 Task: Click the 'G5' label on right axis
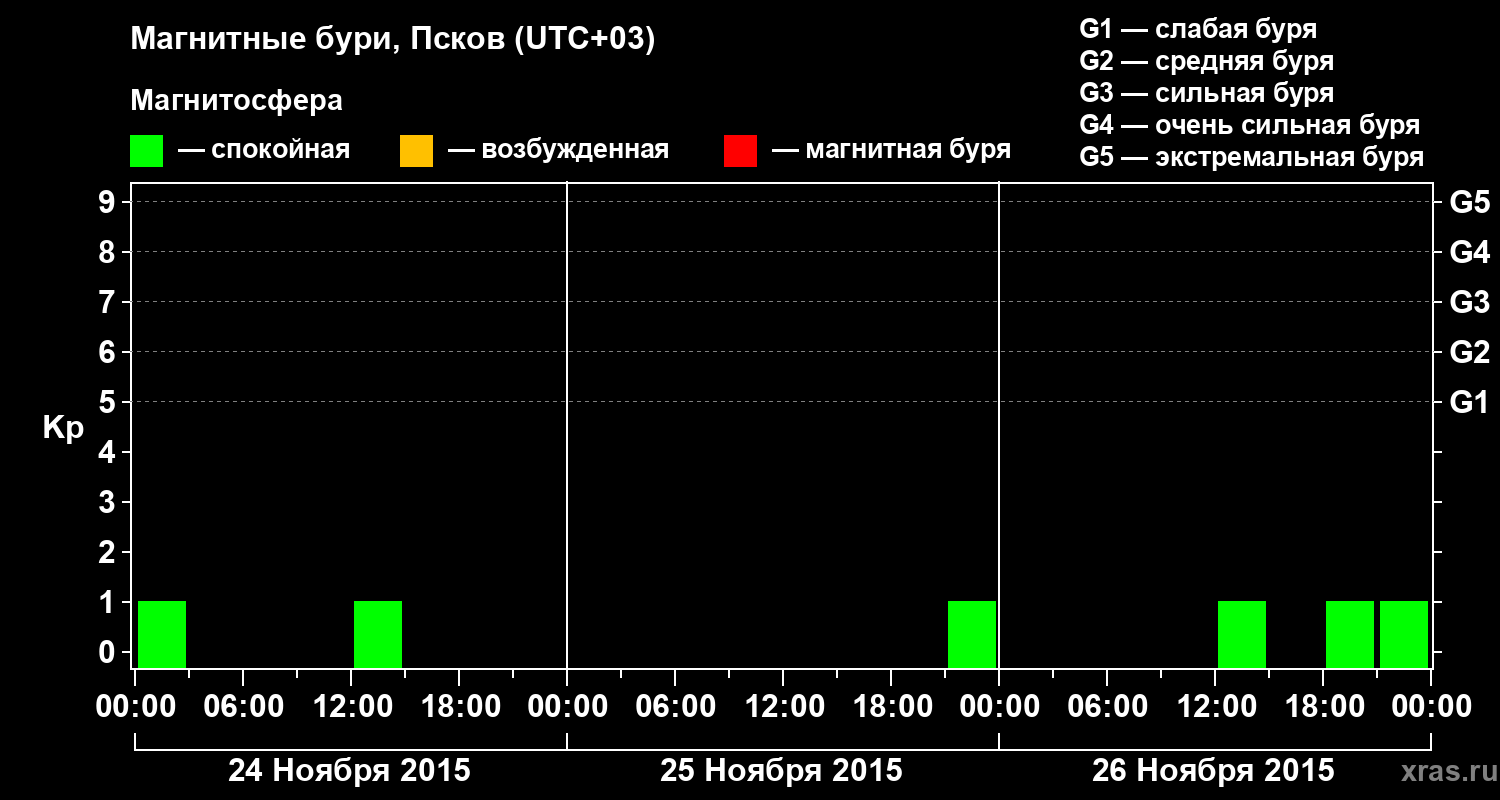coord(1469,202)
